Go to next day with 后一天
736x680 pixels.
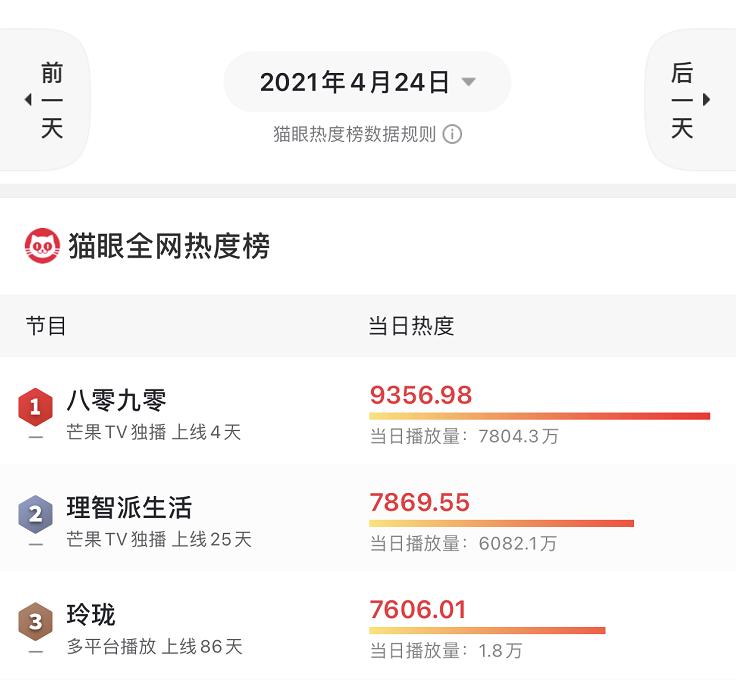click(682, 100)
